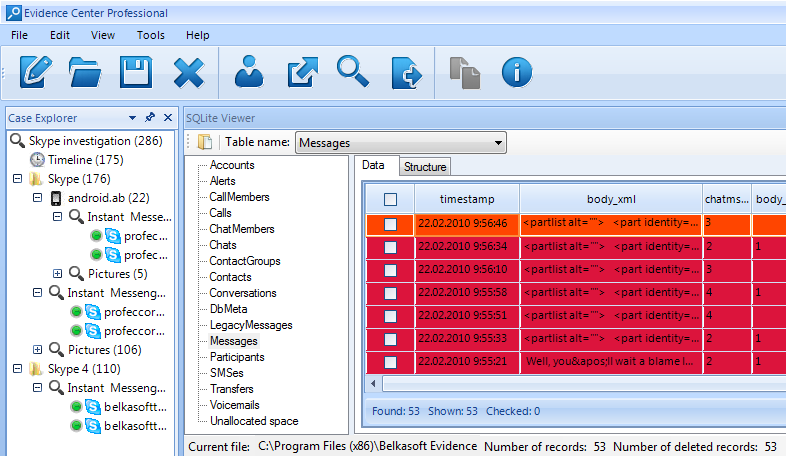Select the Calls table

click(220, 213)
